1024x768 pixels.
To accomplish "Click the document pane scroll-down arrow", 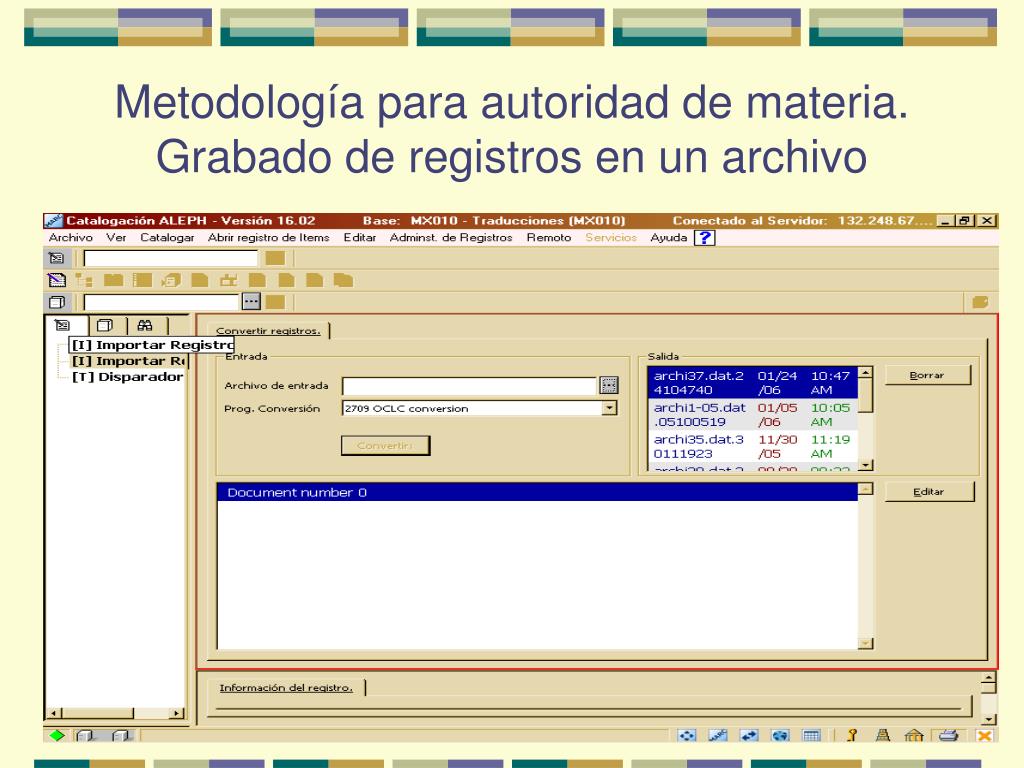I will coord(865,643).
